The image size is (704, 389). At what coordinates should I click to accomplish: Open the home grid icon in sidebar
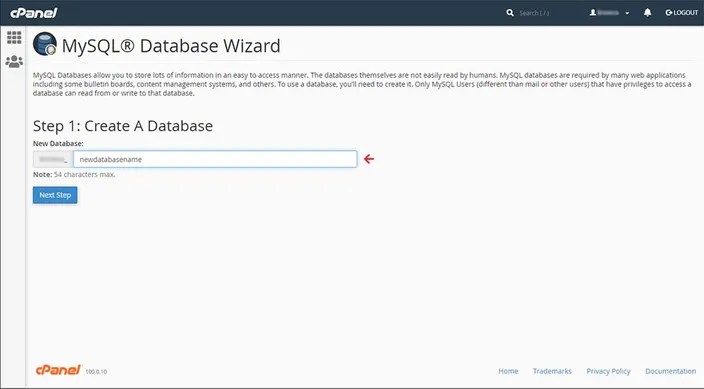[14, 37]
